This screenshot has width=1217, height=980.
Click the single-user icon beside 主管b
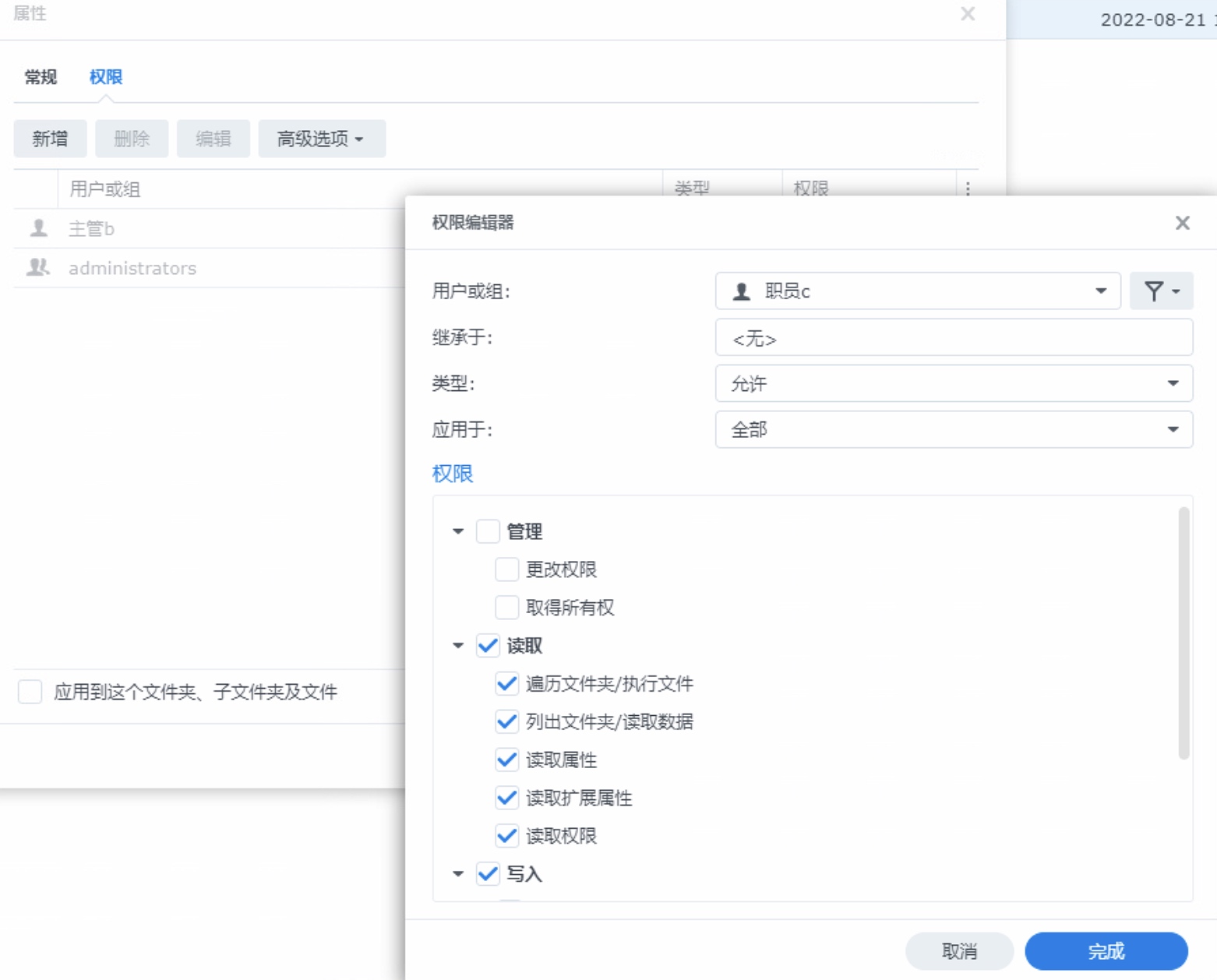[x=38, y=228]
